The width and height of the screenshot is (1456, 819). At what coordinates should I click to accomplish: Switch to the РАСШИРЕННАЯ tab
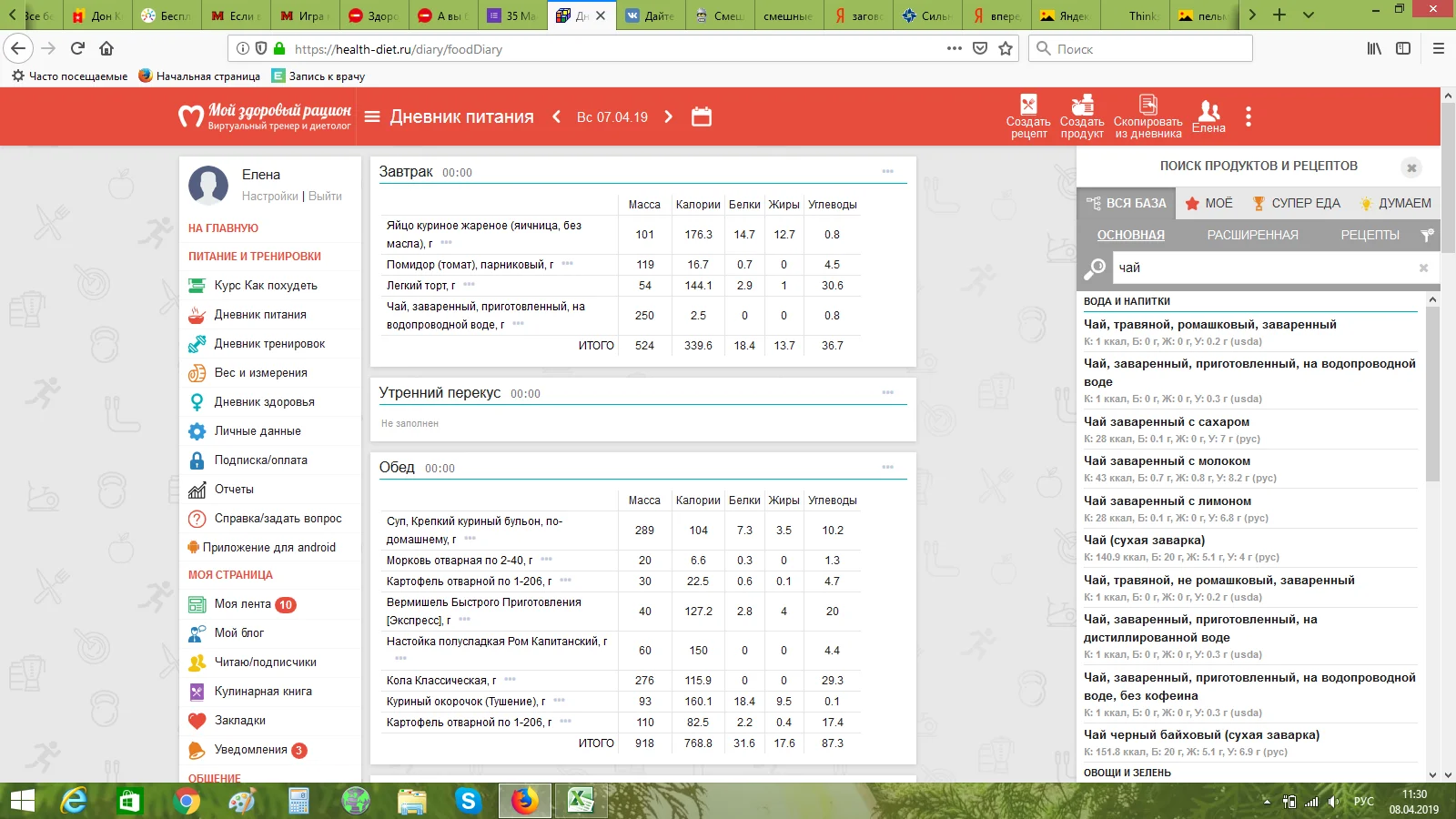[x=1252, y=236]
